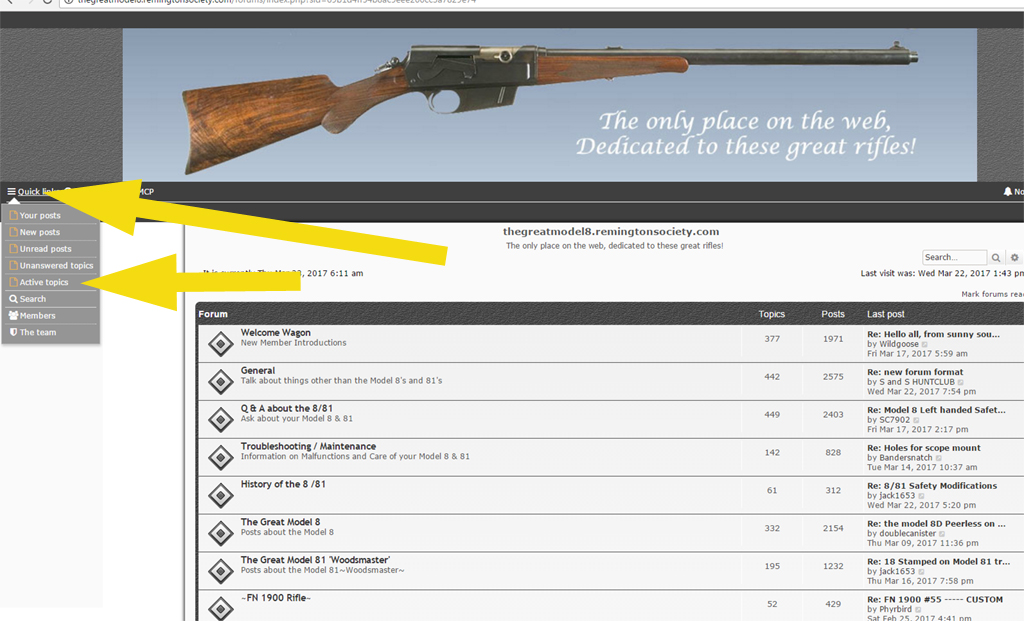View latest post icon next to Phyrbird

pos(918,609)
